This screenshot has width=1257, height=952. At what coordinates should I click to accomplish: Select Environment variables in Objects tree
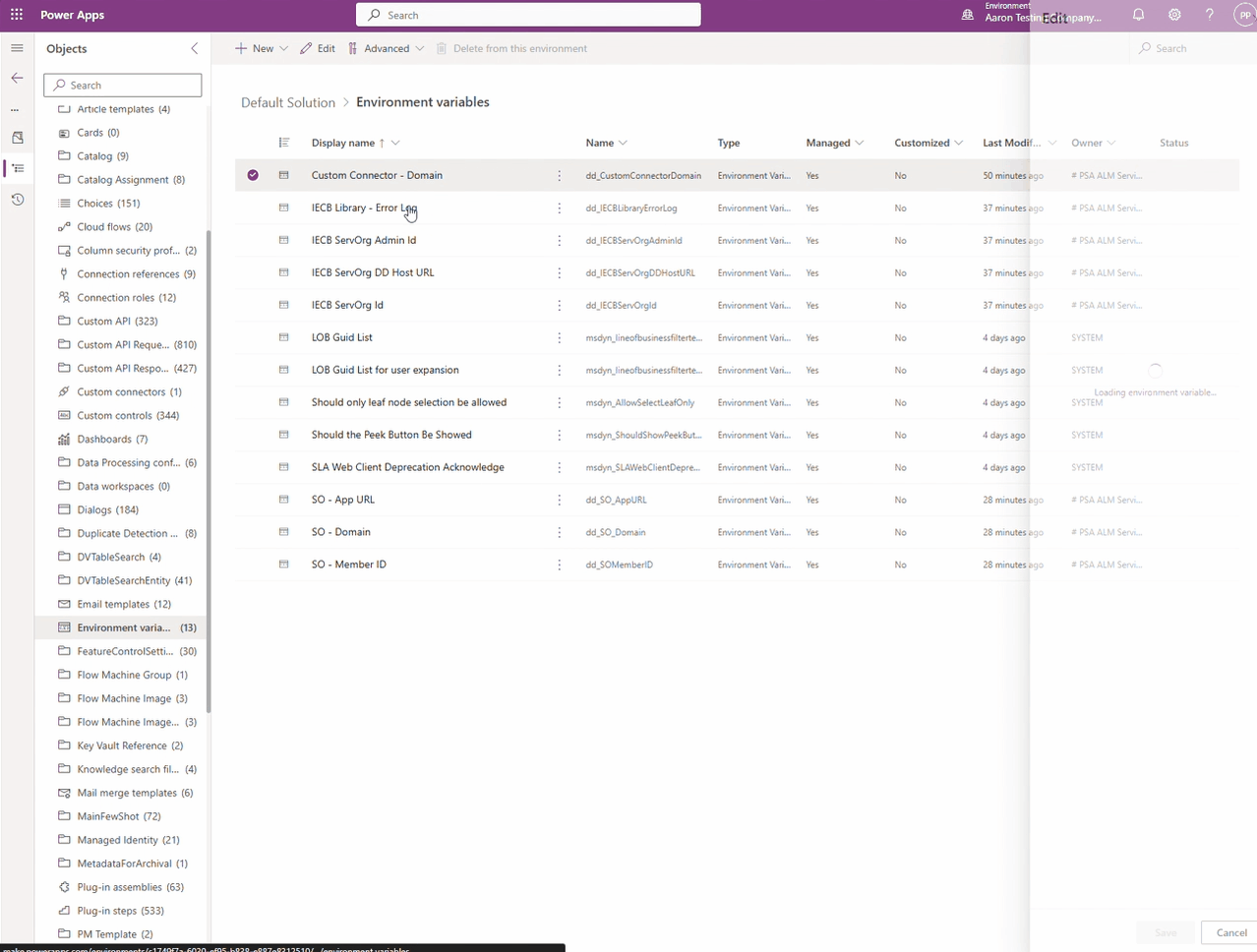(121, 627)
